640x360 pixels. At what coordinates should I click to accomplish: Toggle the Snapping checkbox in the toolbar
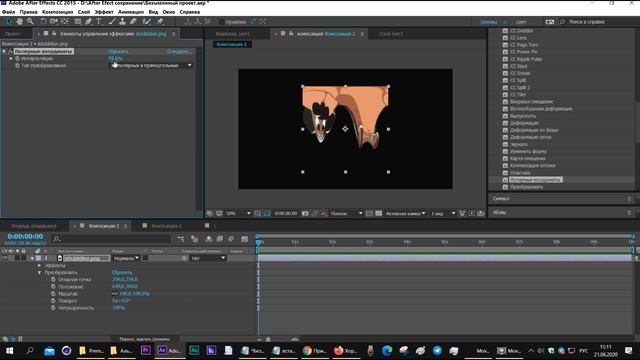click(x=222, y=22)
